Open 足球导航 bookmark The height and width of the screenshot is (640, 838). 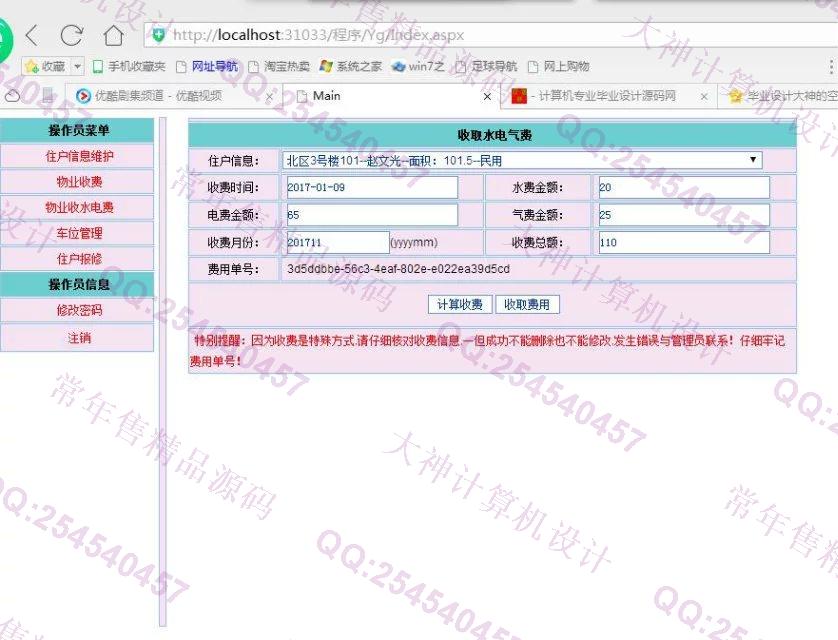tap(486, 66)
